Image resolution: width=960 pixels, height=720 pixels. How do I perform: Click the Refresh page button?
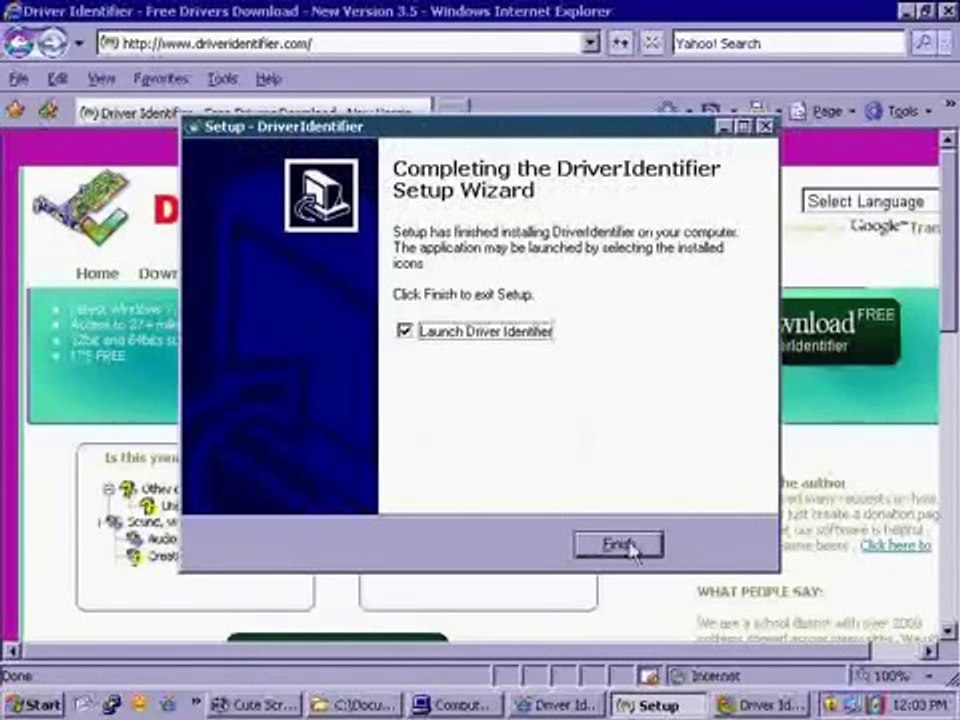point(620,43)
